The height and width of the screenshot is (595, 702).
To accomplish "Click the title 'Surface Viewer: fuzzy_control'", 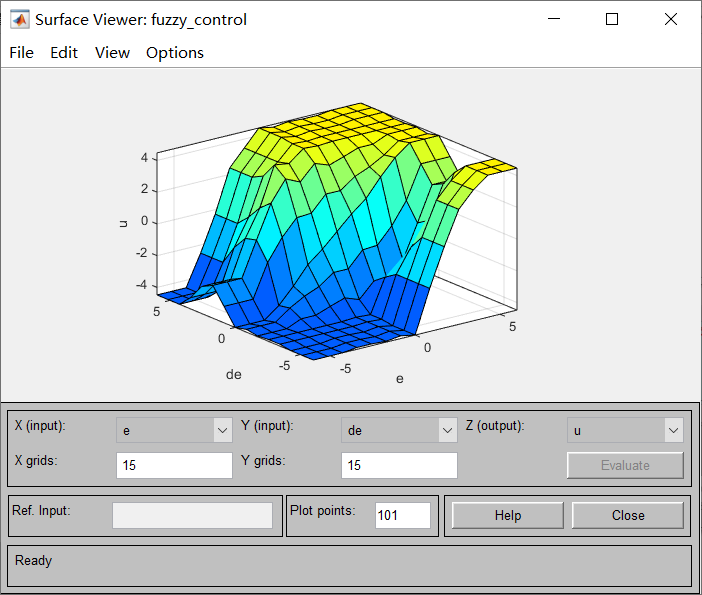I will click(x=141, y=20).
